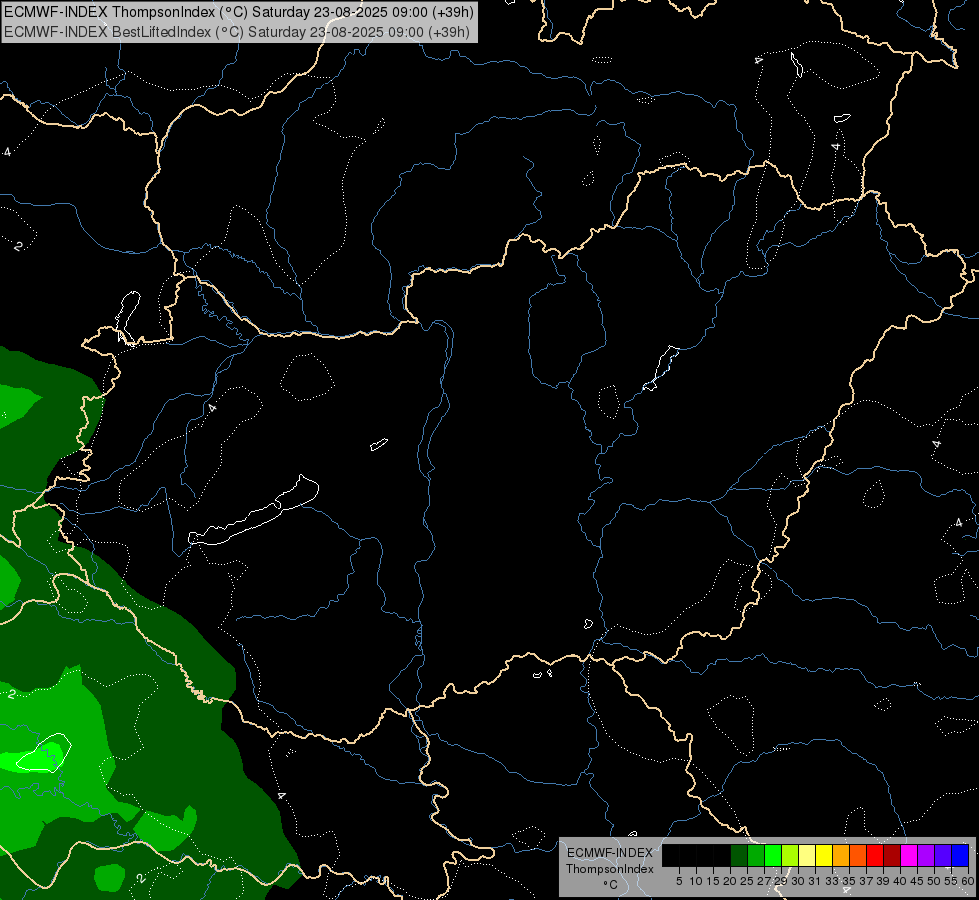This screenshot has height=900, width=979.
Task: Click the orange 33-35 legend swatch
Action: (x=841, y=855)
